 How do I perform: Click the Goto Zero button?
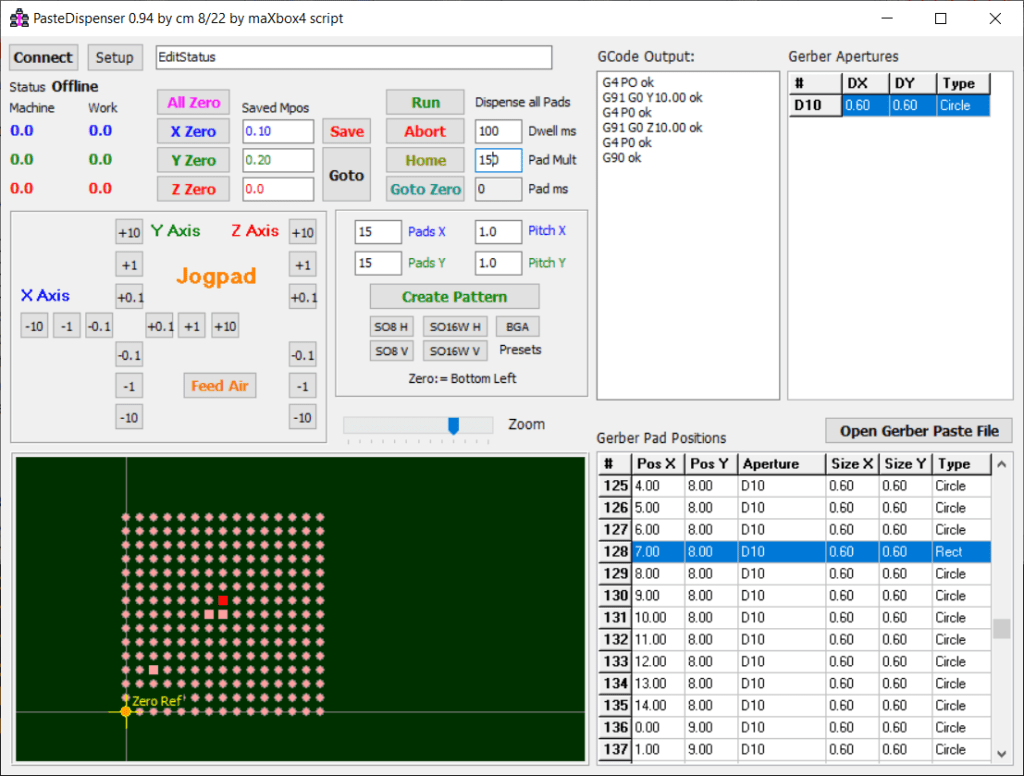pos(425,189)
